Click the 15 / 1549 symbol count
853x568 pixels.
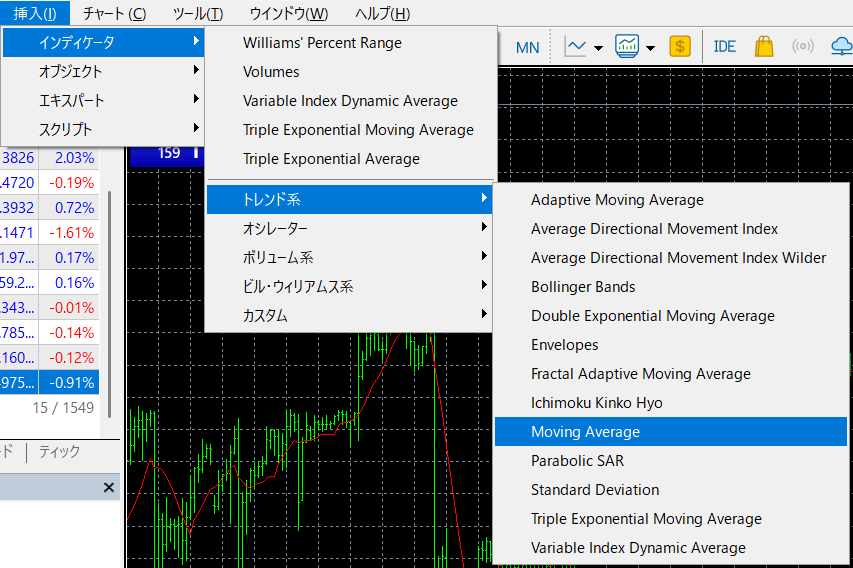(63, 408)
